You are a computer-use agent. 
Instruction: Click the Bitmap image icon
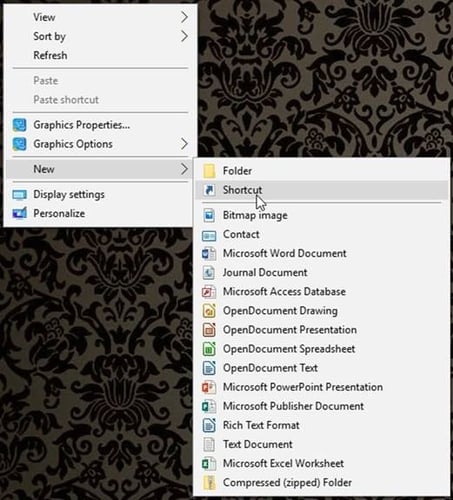coord(209,215)
